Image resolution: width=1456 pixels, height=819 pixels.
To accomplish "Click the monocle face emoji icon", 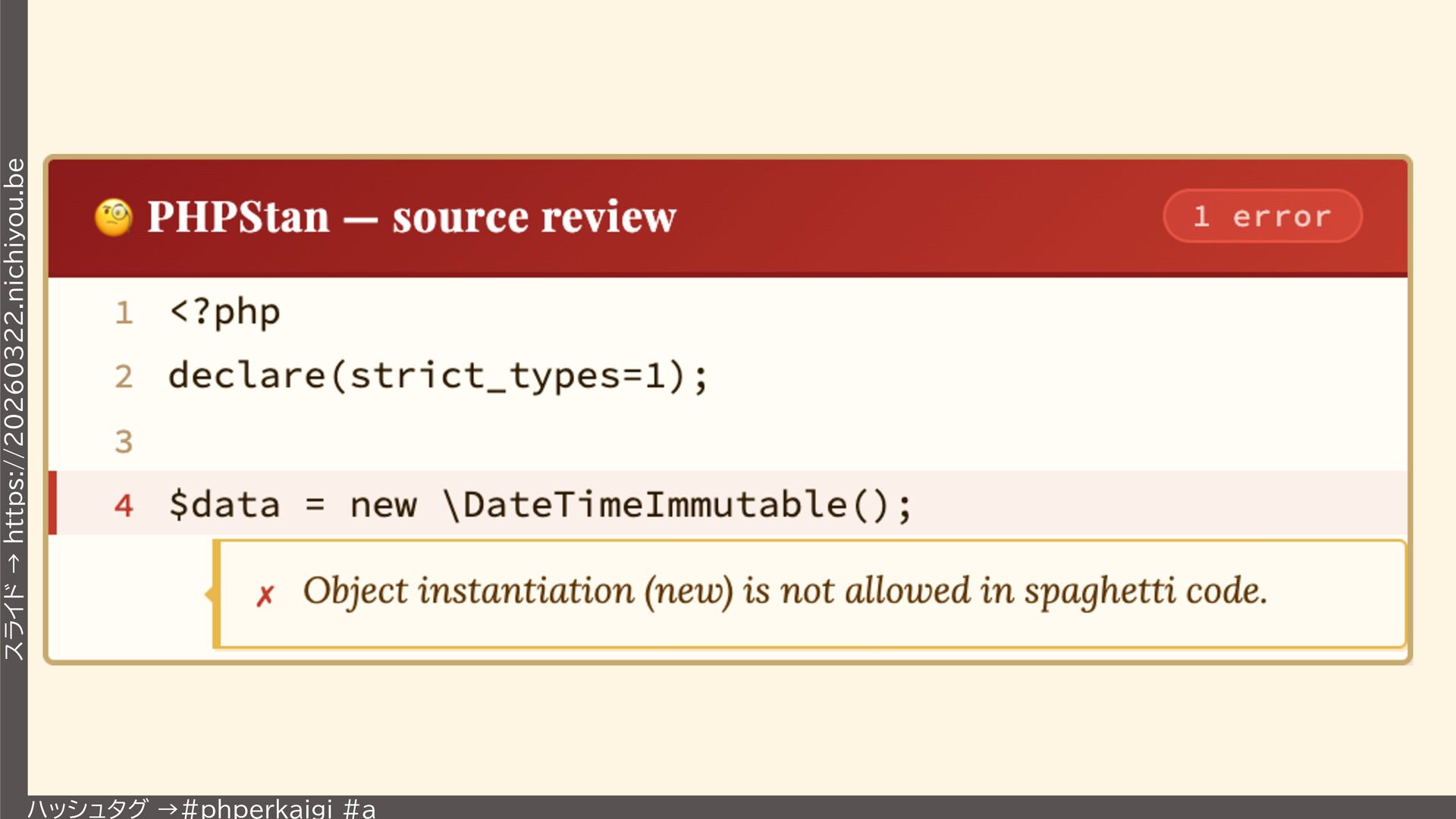I will (x=114, y=218).
